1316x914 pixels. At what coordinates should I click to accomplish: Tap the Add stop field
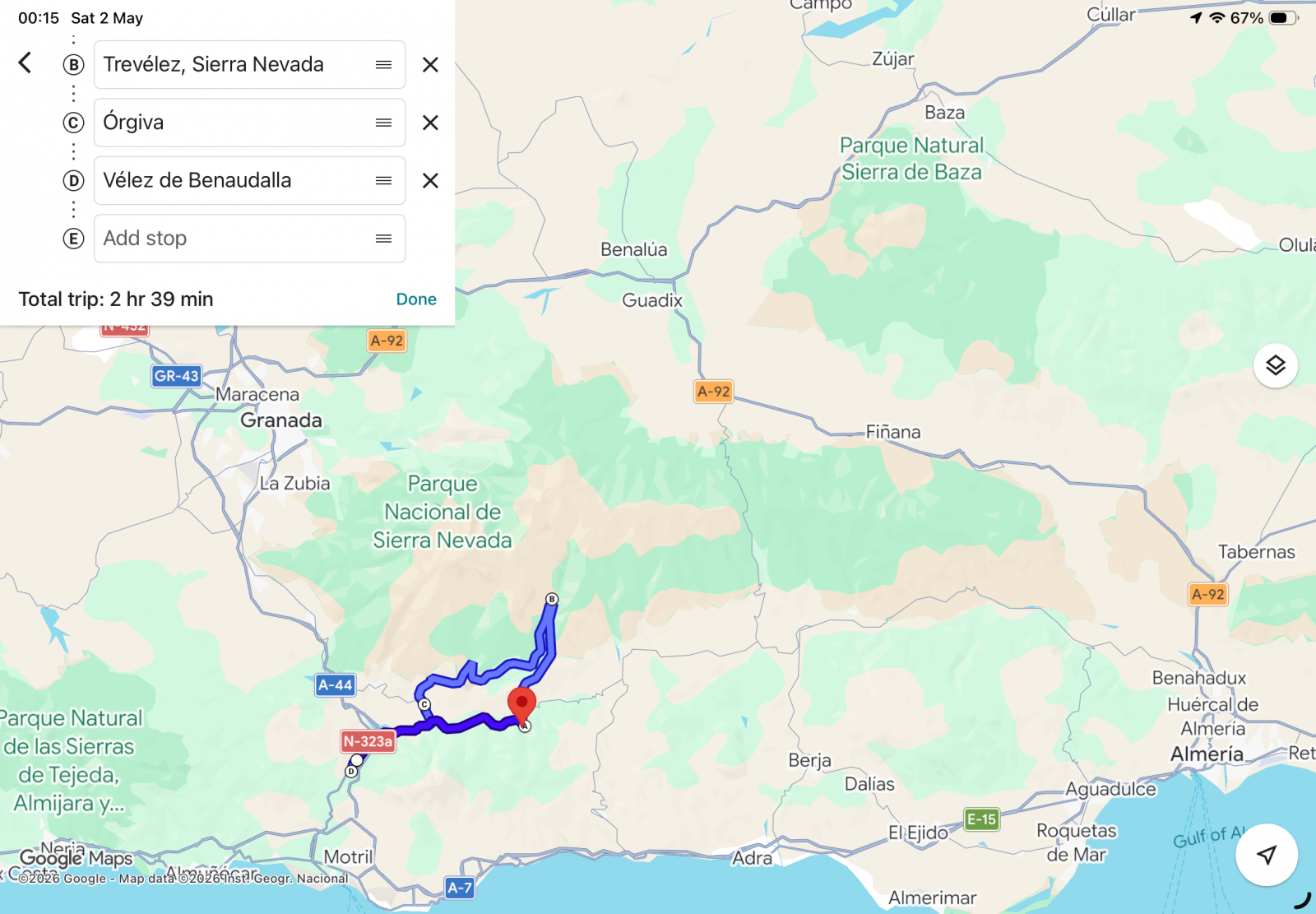point(249,239)
